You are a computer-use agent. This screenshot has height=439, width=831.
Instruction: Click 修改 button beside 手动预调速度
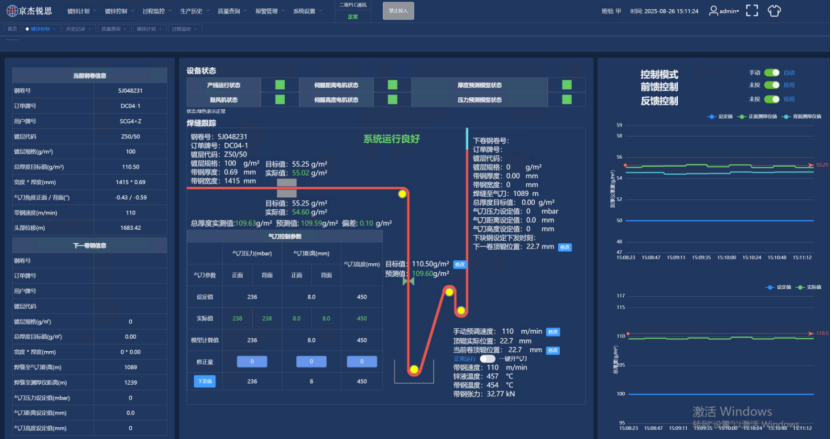coord(554,330)
